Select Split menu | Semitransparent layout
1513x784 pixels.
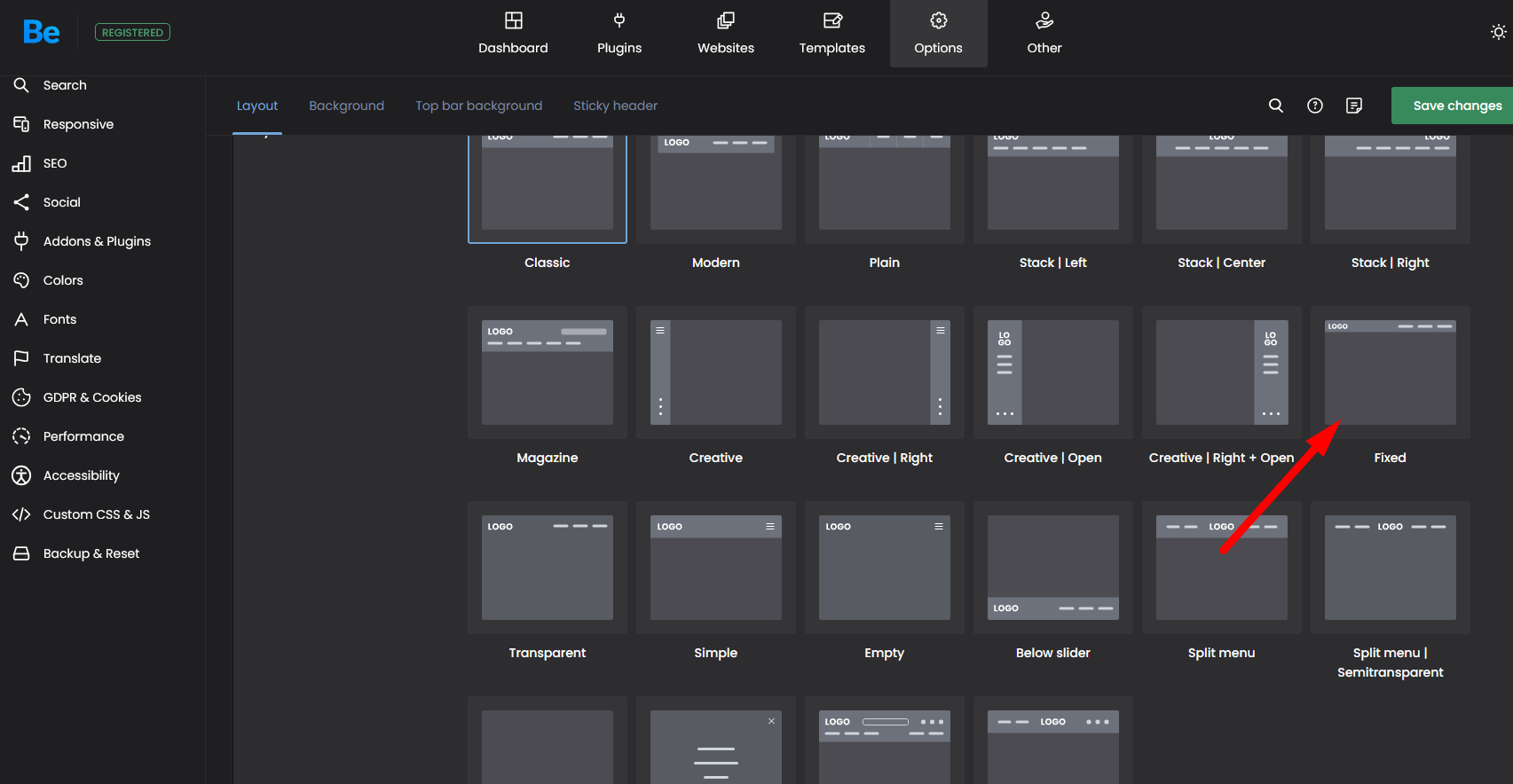(x=1391, y=568)
